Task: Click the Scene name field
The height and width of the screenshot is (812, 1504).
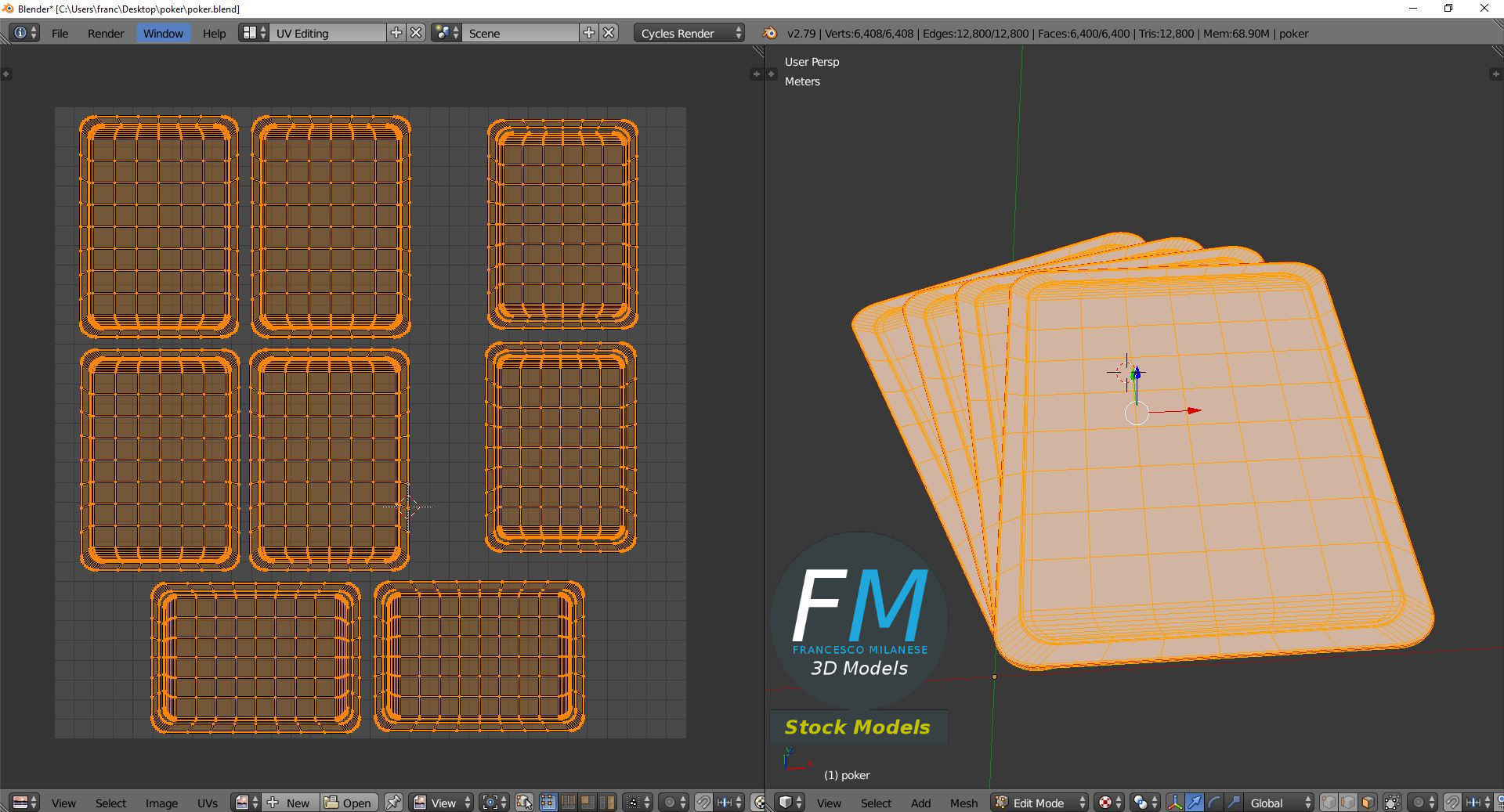Action: (521, 33)
